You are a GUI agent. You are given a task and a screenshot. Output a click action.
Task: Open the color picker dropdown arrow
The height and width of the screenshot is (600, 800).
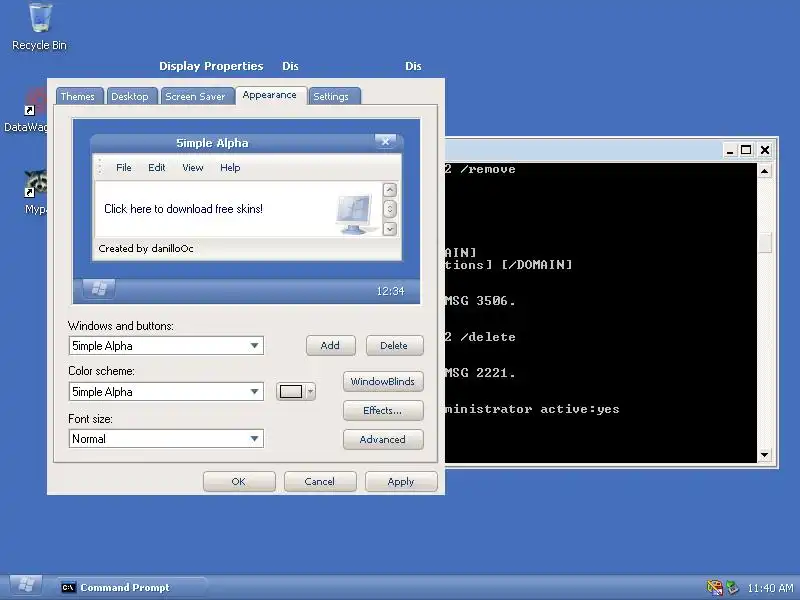pyautogui.click(x=310, y=391)
